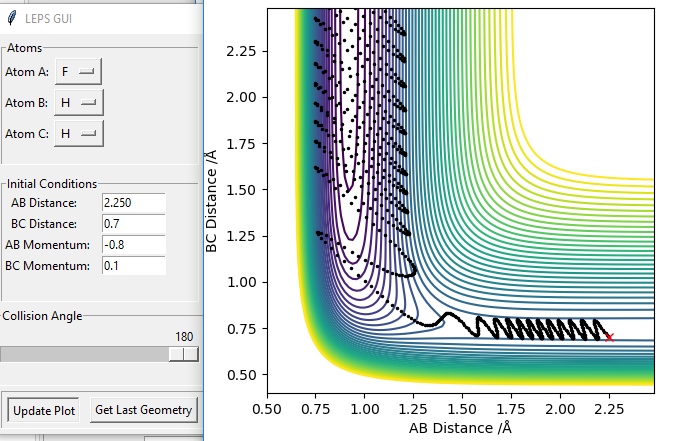Click the Update Plot button

[x=44, y=410]
